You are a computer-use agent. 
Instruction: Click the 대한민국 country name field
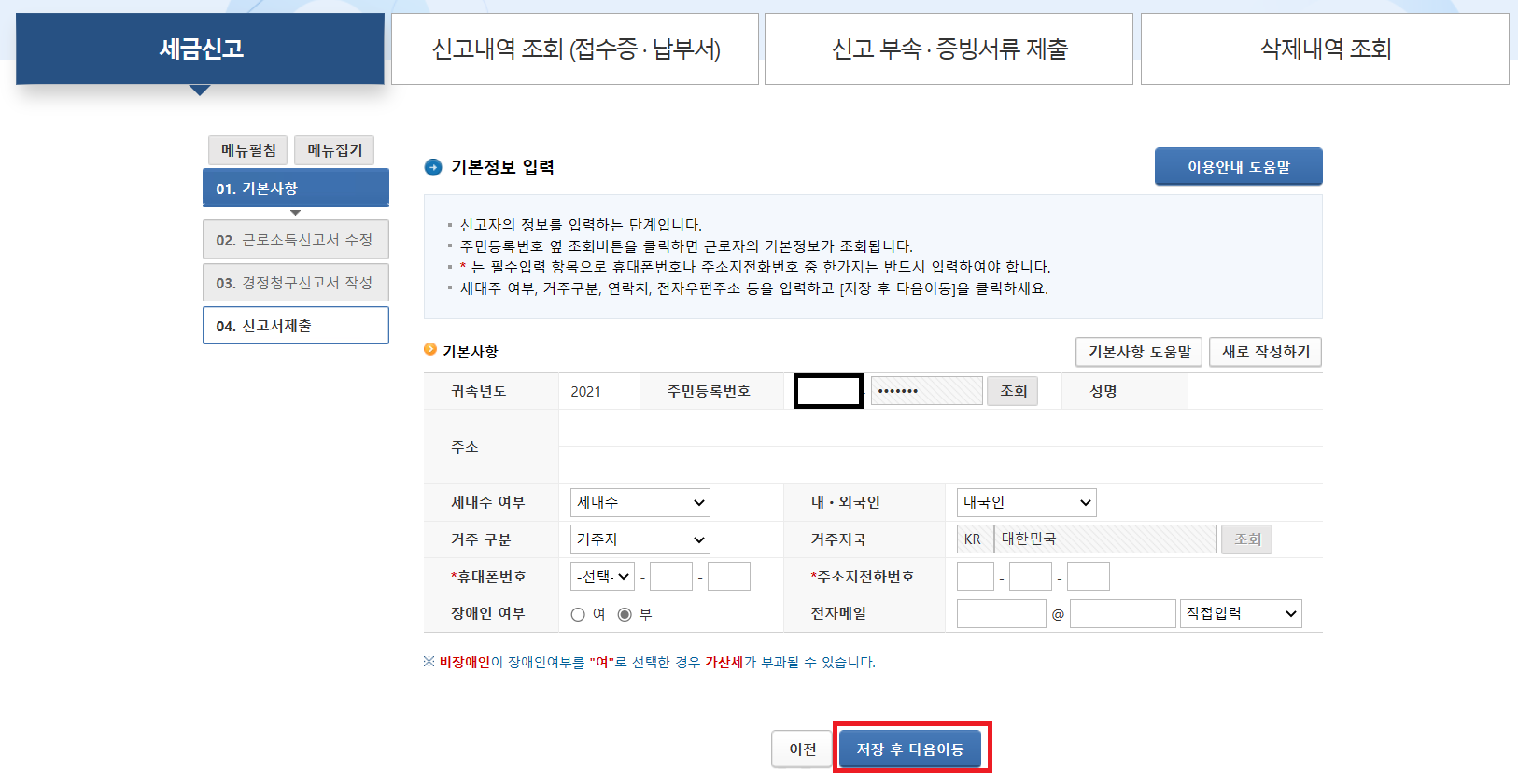pyautogui.click(x=1106, y=539)
